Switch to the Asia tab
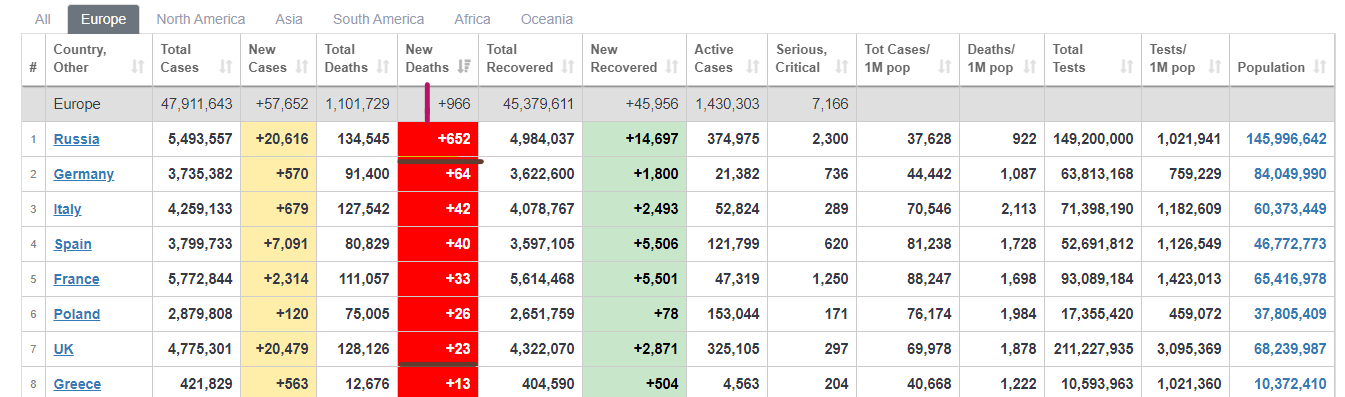The image size is (1345, 397). (289, 19)
